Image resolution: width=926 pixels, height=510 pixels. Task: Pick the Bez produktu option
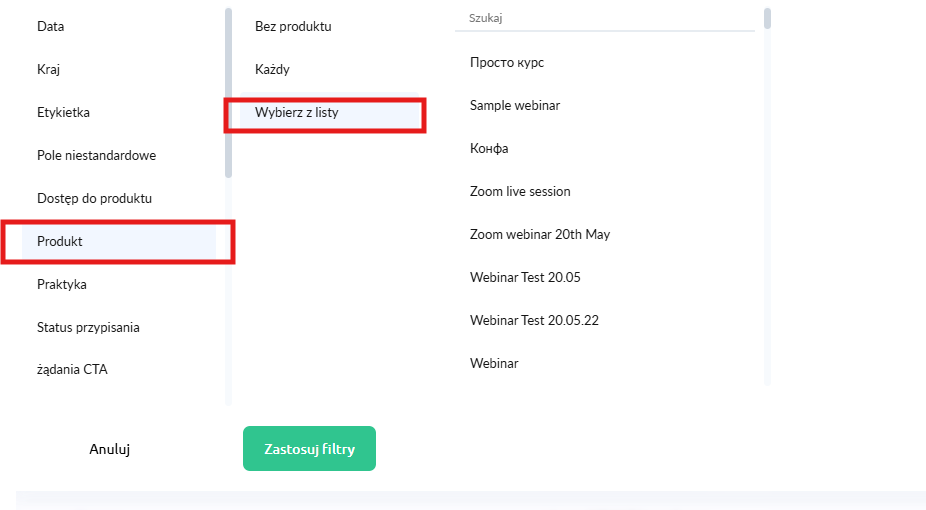tap(293, 27)
